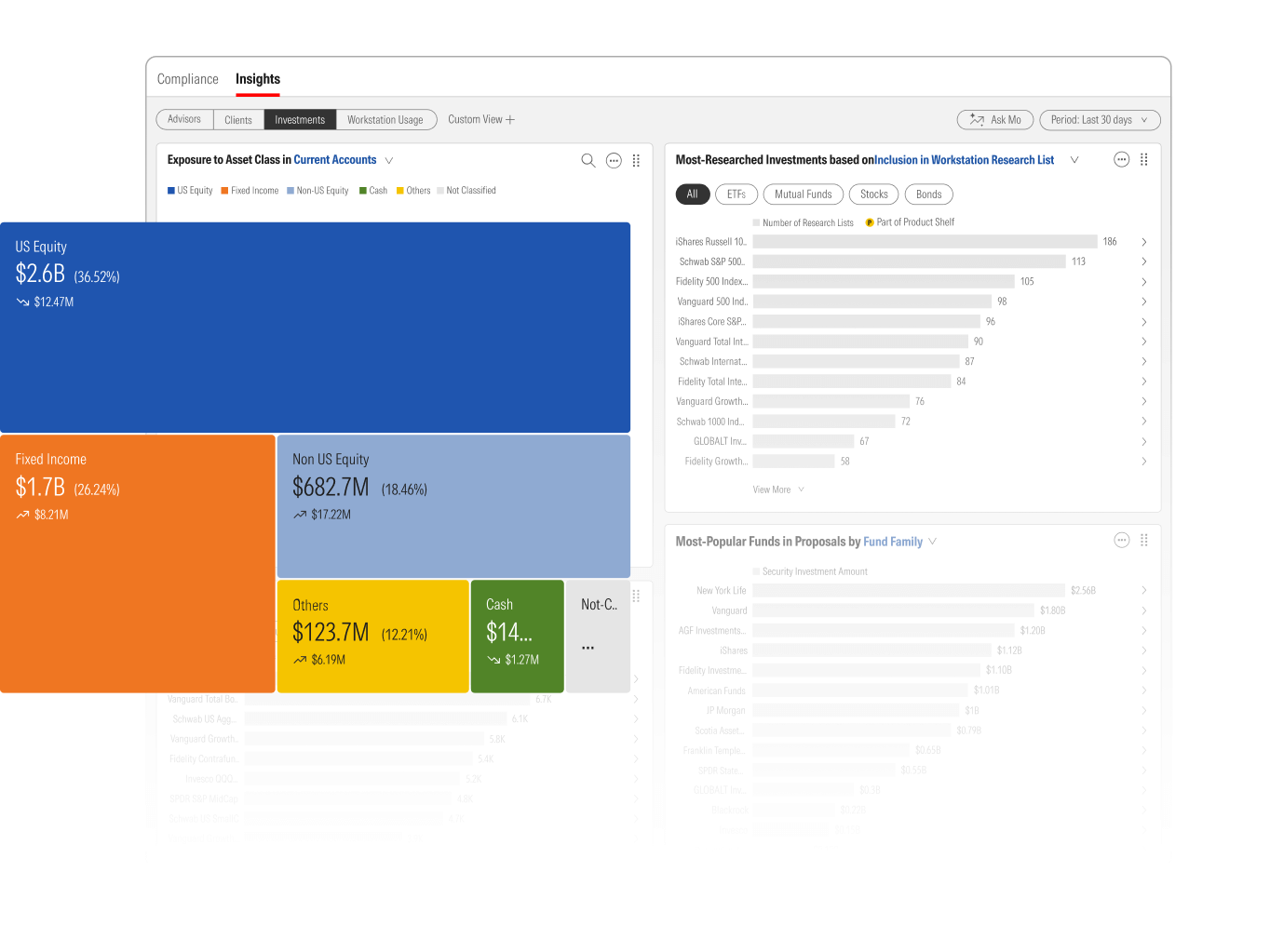
Task: Click the US Equity legend color swatch
Action: pyautogui.click(x=171, y=191)
